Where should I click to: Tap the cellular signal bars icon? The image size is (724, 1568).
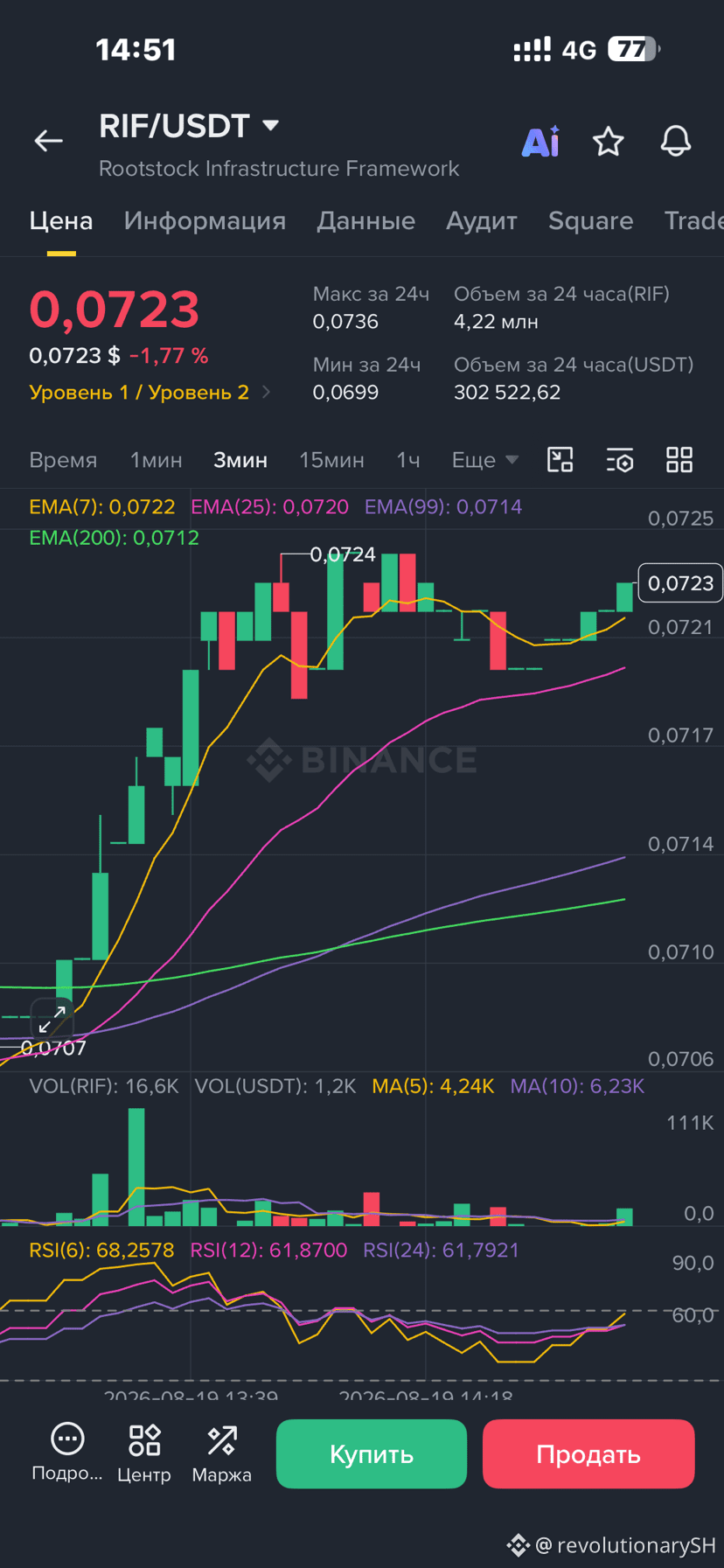tap(532, 50)
